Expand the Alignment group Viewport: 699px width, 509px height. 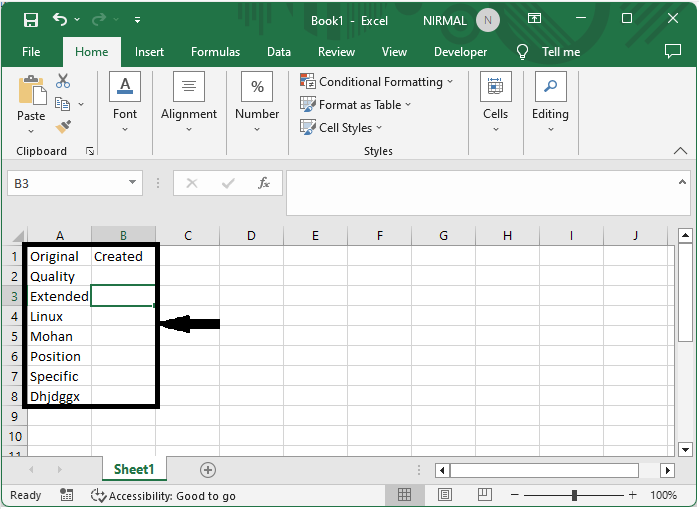click(x=189, y=103)
